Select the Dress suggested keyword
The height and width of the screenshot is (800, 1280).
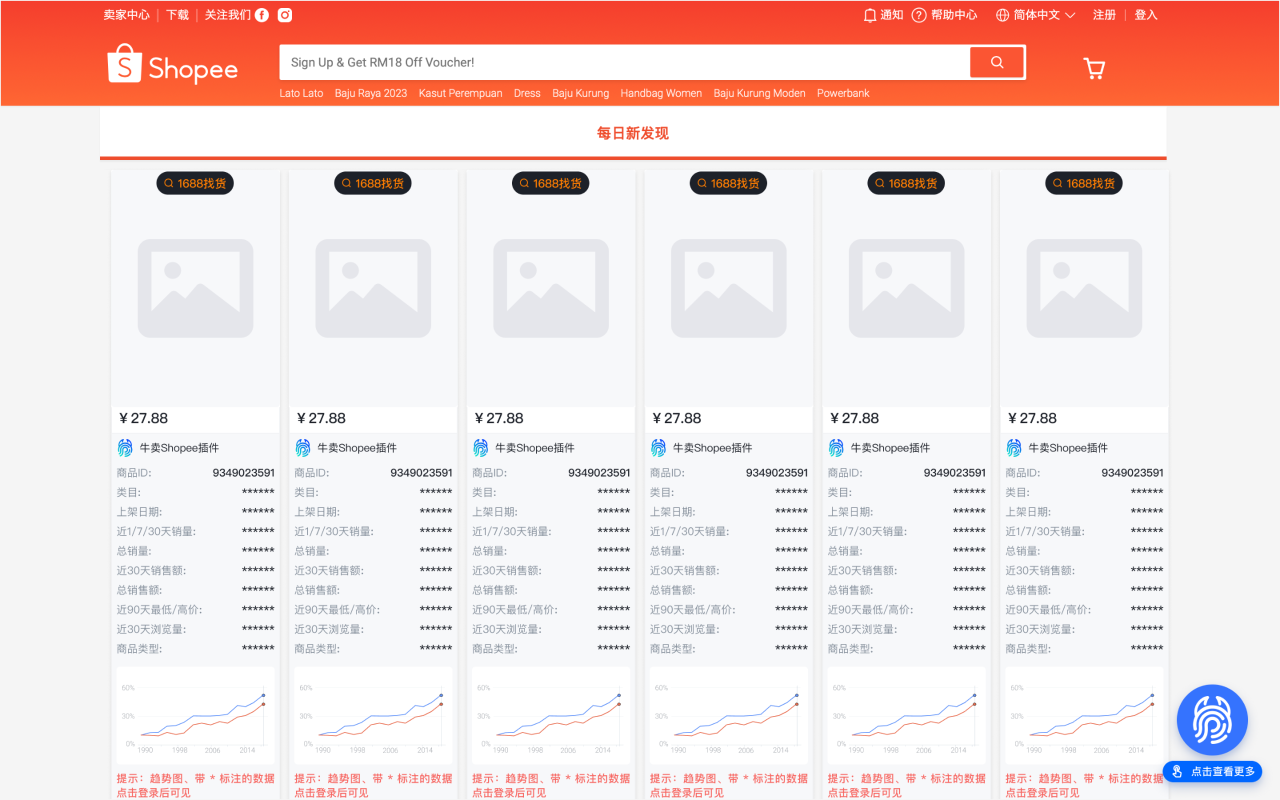[527, 93]
